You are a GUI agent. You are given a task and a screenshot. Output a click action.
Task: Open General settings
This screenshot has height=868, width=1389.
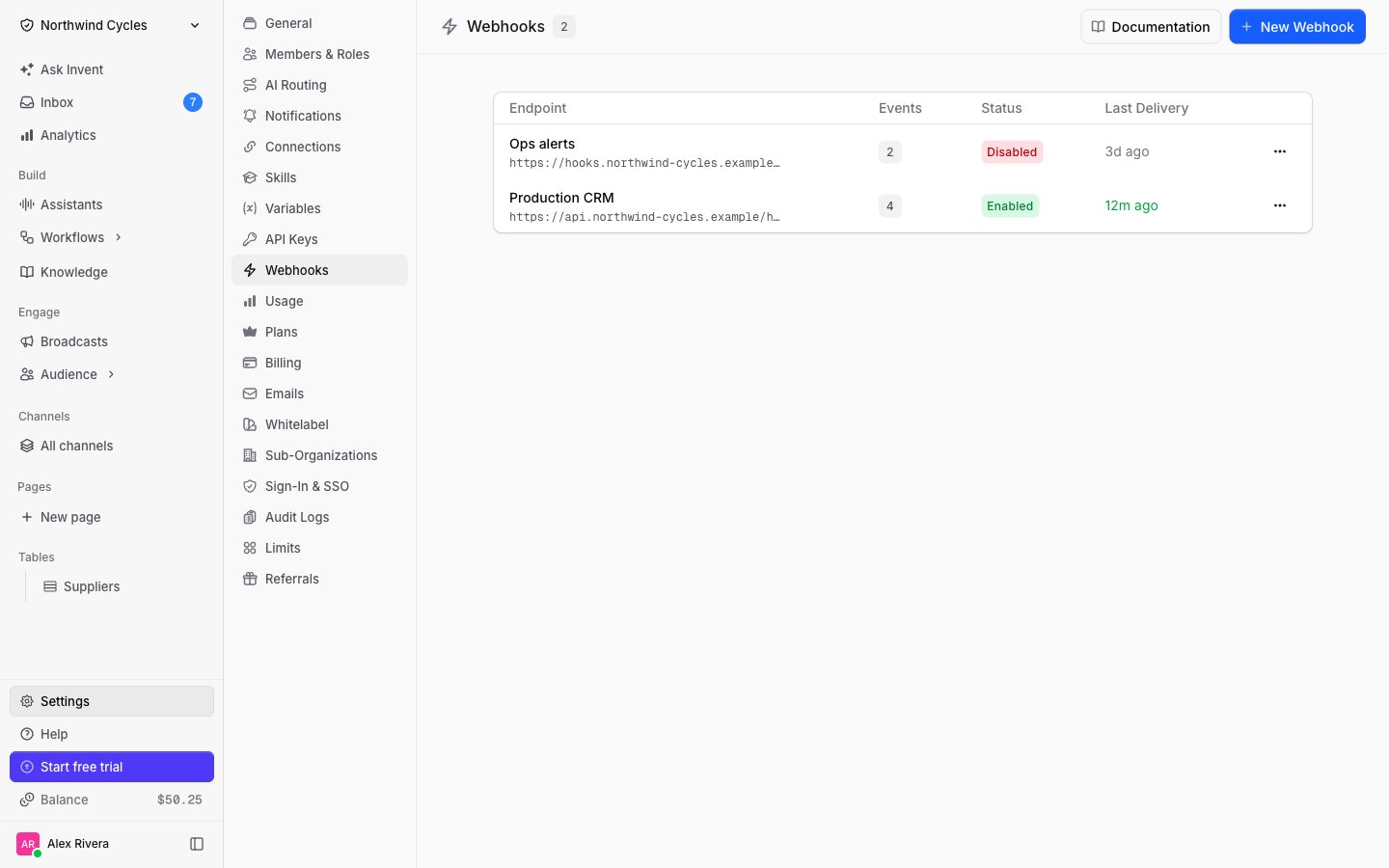tap(319, 23)
